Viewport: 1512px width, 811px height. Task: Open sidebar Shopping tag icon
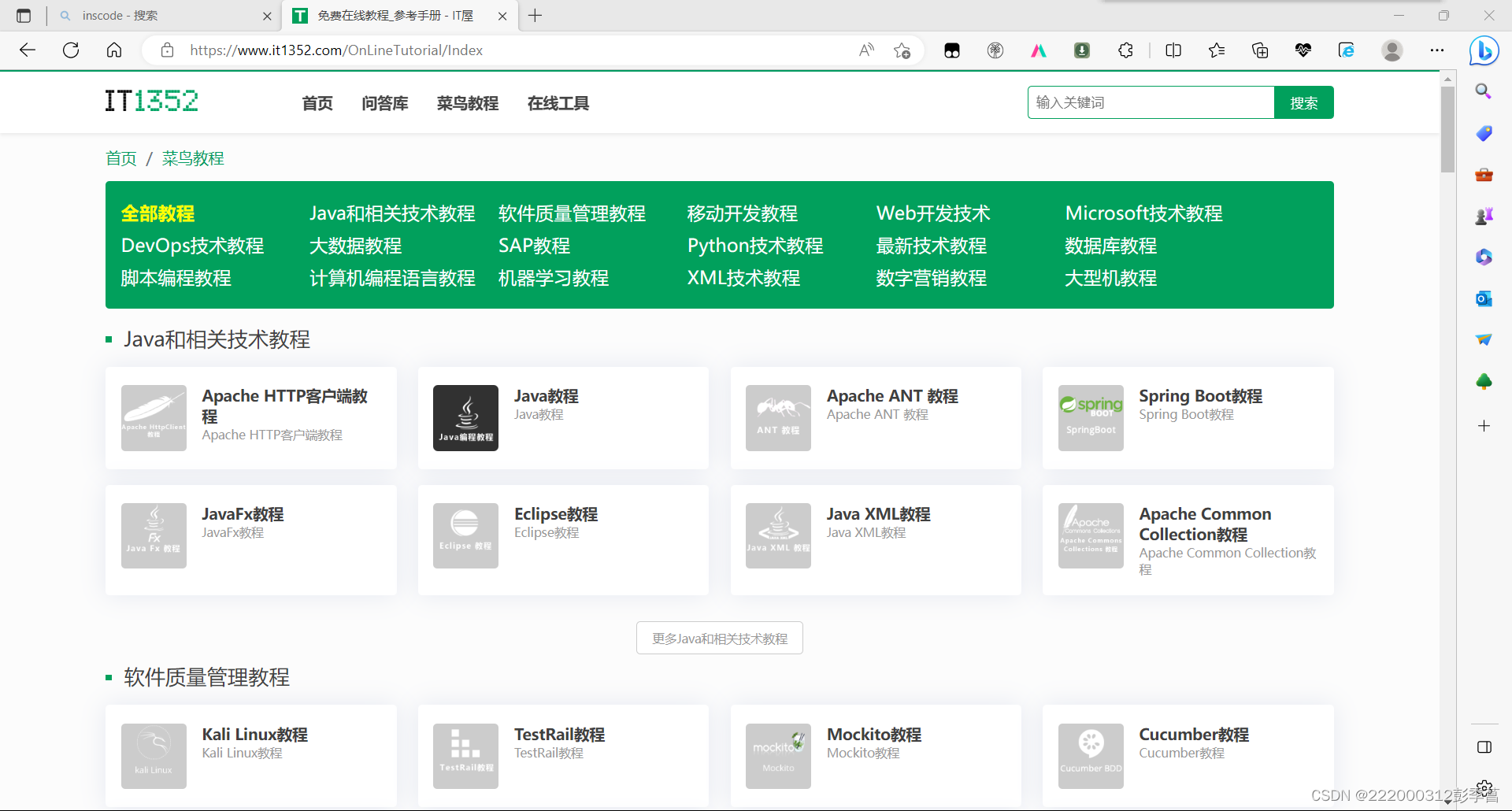coord(1484,133)
